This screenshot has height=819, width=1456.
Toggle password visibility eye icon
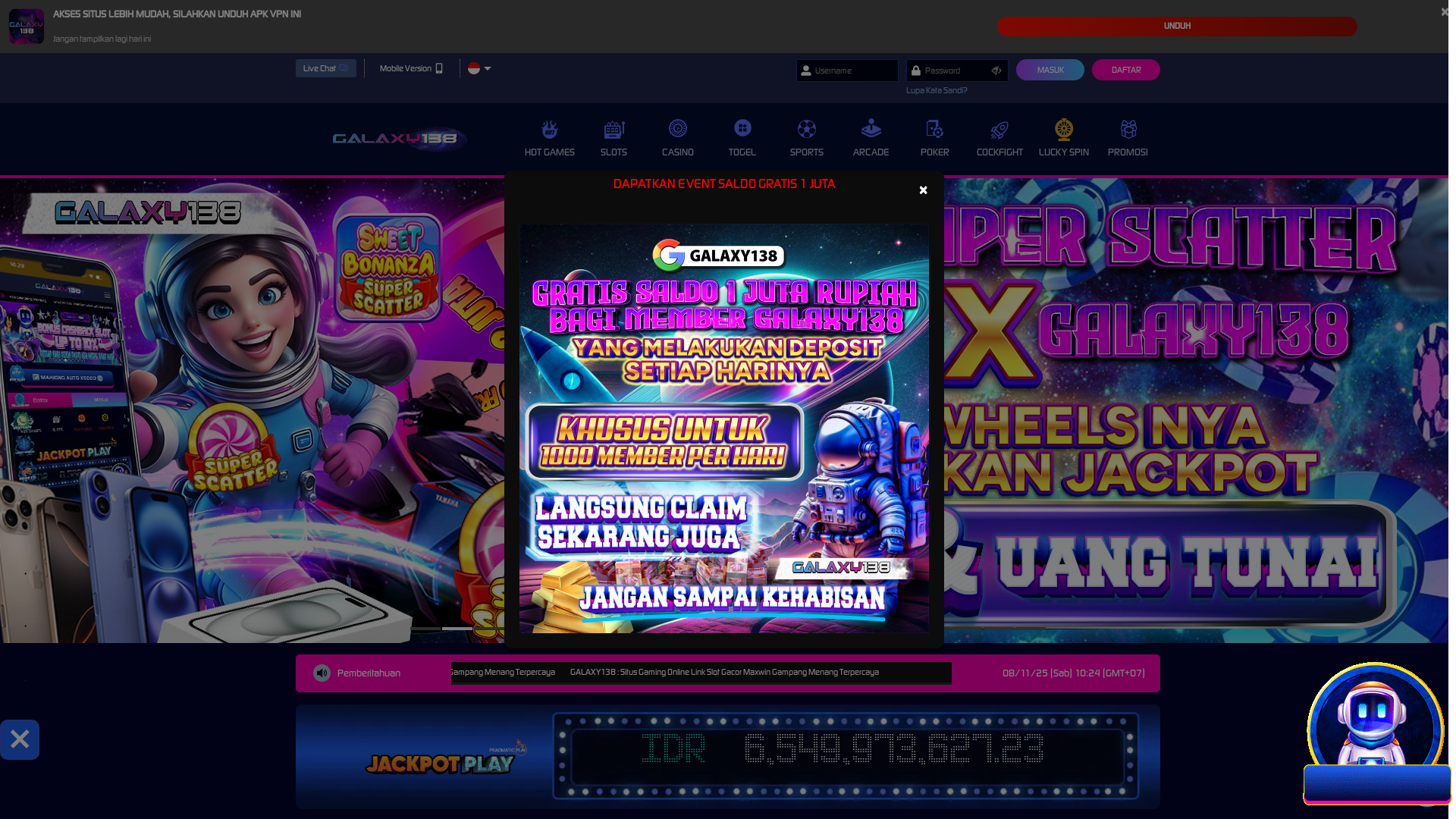pyautogui.click(x=996, y=71)
